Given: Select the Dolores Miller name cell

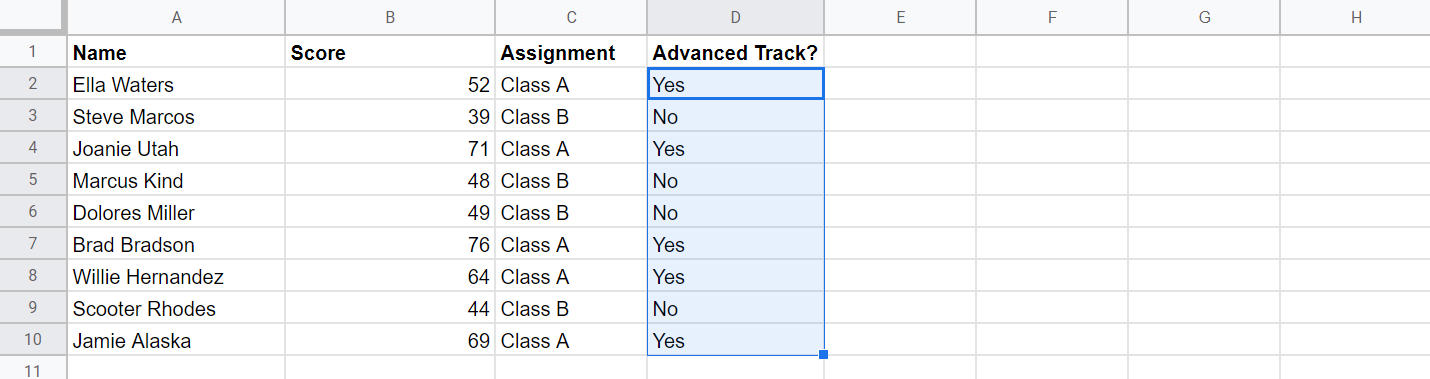Looking at the screenshot, I should 176,213.
